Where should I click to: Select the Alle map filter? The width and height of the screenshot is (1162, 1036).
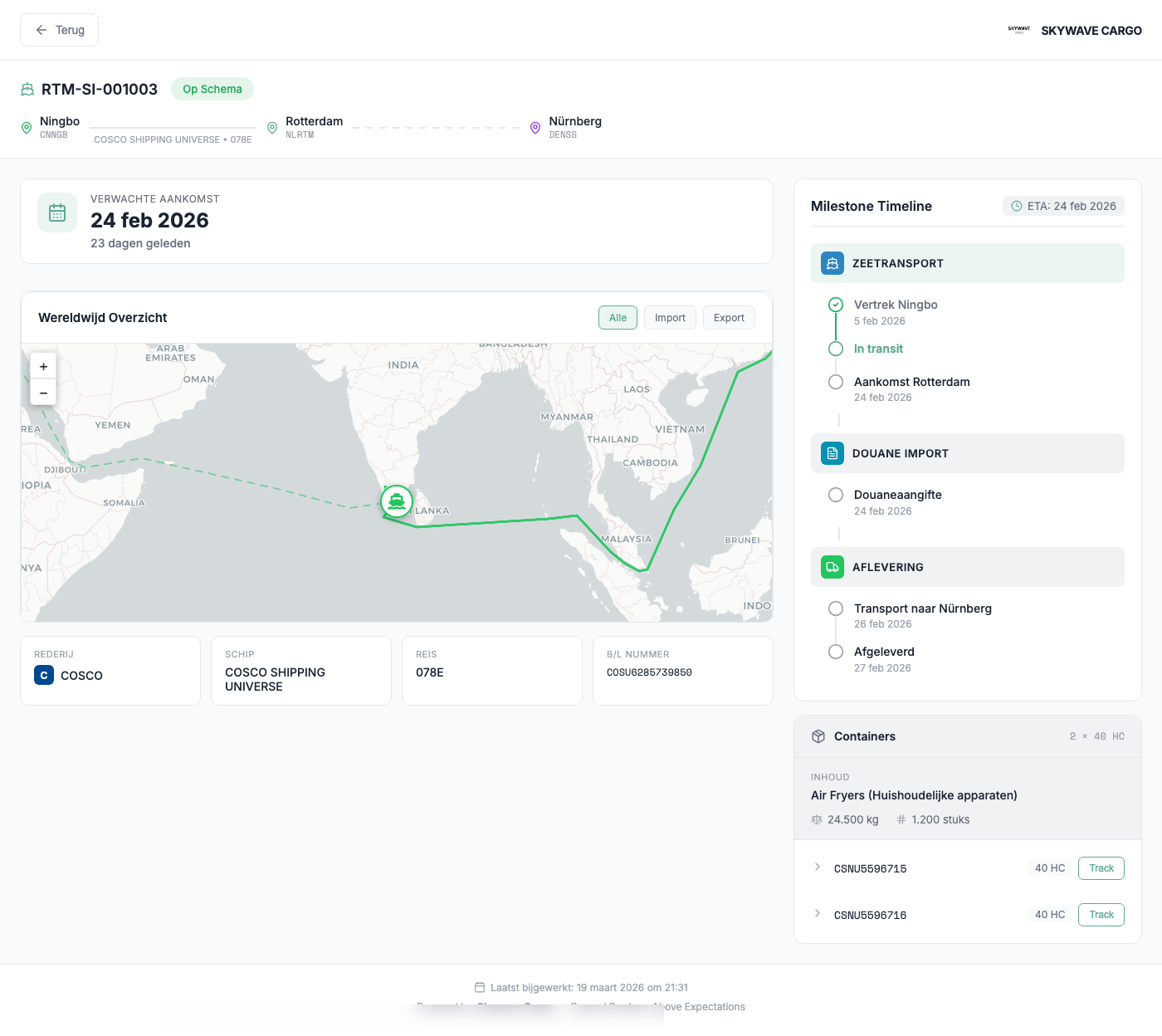pos(618,318)
